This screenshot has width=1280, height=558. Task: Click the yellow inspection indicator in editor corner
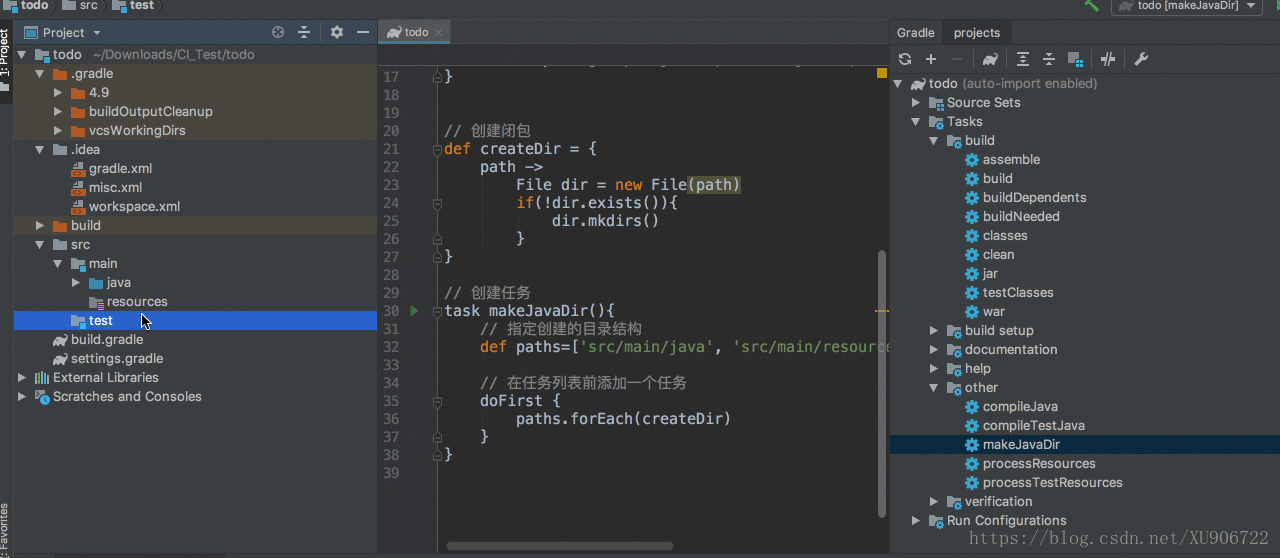coord(882,73)
